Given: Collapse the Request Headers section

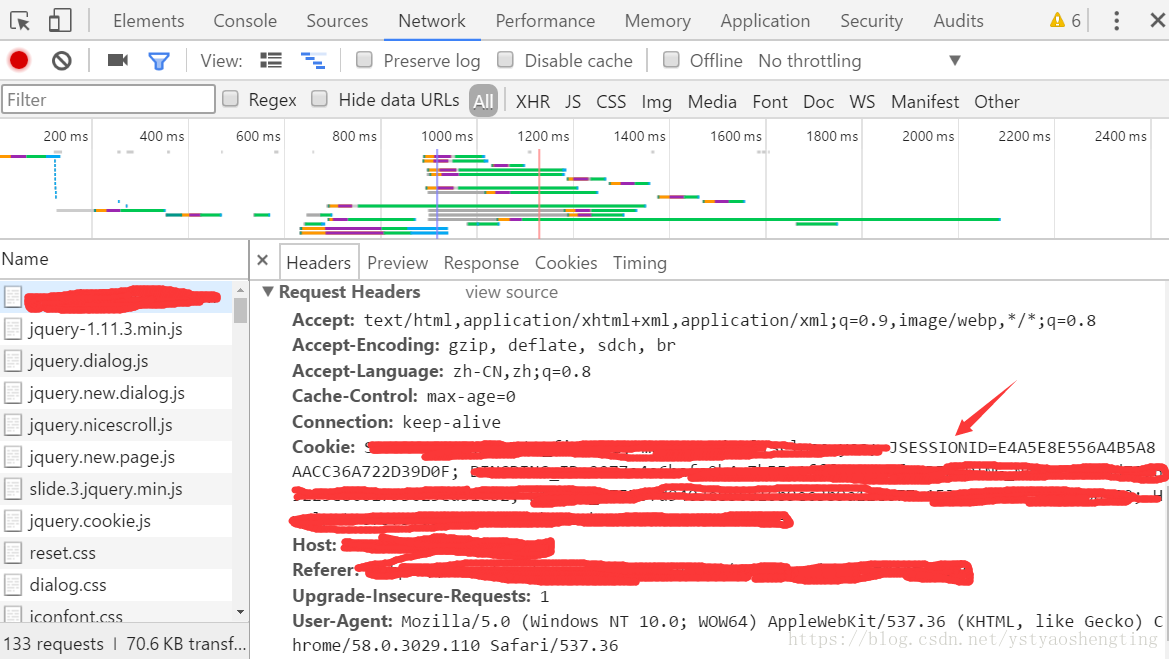Looking at the screenshot, I should coord(268,292).
